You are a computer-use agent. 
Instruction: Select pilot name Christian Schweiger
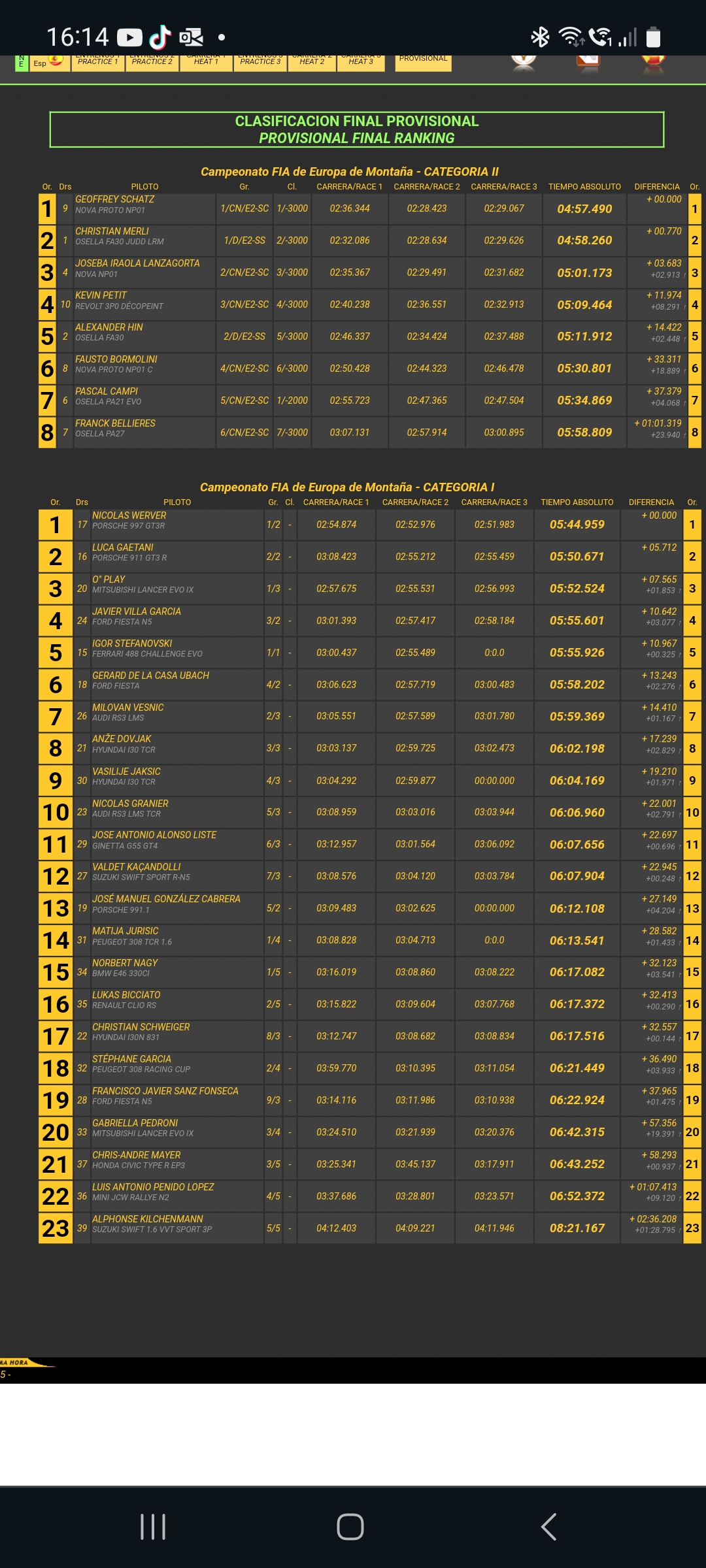coord(141,1027)
